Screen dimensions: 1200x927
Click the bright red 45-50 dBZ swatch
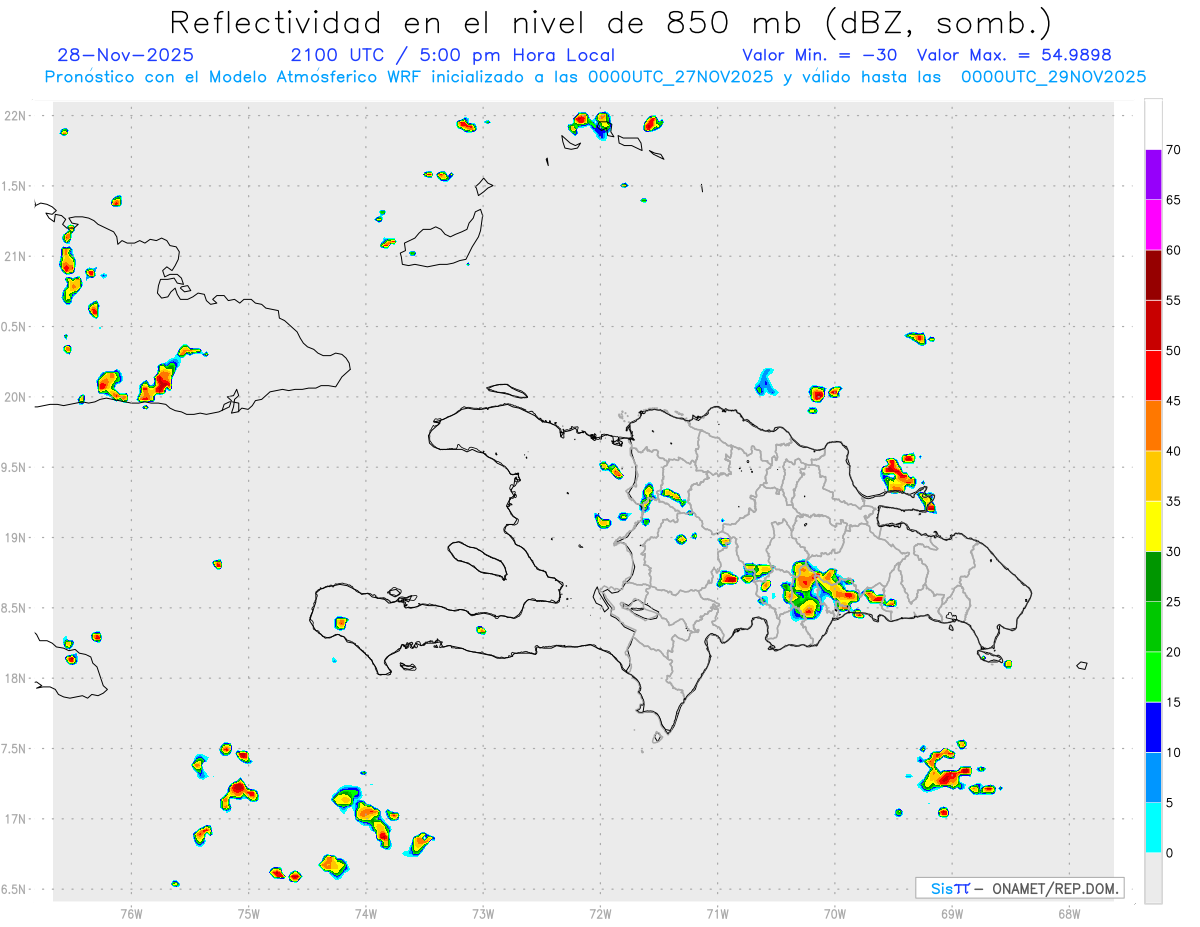point(1153,375)
